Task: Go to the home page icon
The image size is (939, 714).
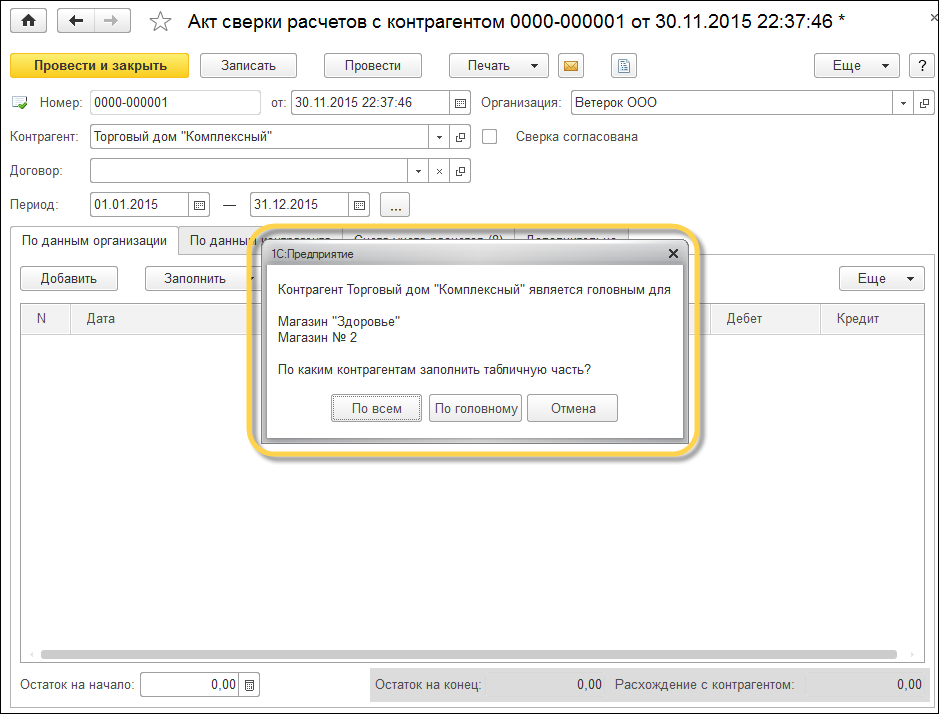Action: click(28, 22)
